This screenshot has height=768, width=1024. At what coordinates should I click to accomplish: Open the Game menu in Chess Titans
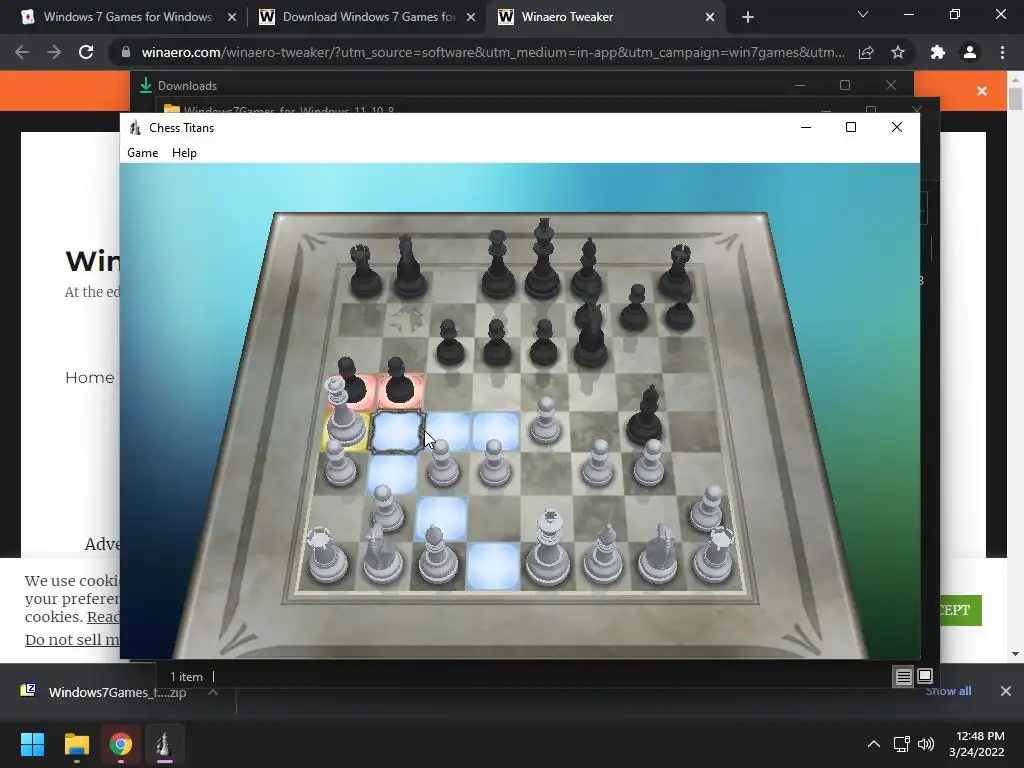[142, 153]
